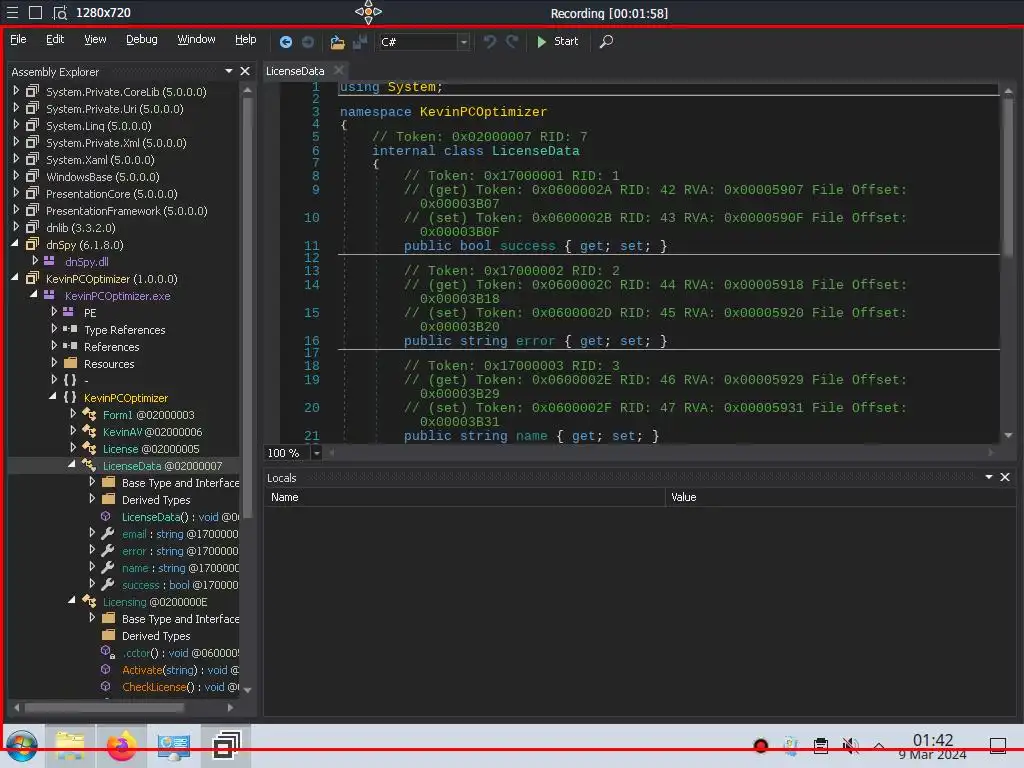
Task: Collapse the LicenseData class node
Action: point(72,465)
